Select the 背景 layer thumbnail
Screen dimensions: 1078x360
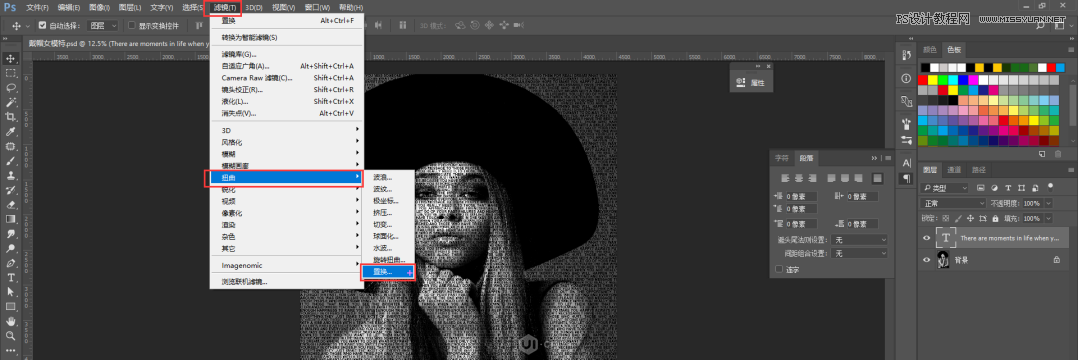tap(943, 260)
